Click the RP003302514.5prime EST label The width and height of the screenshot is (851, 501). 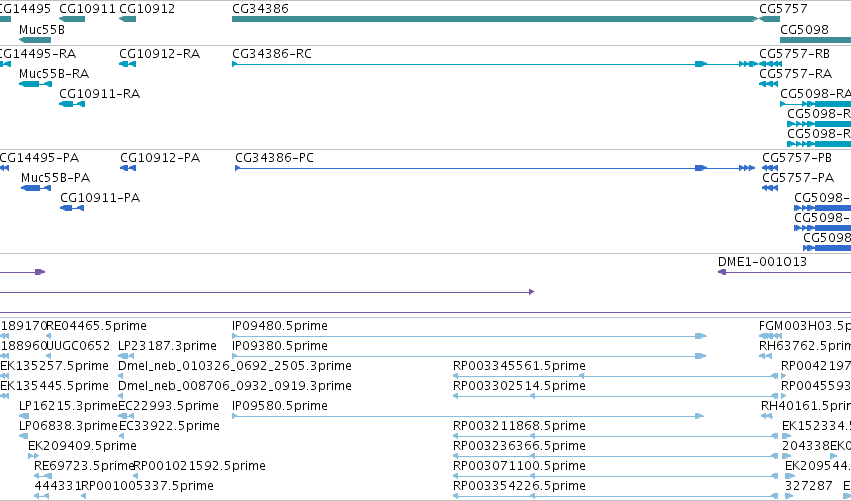519,386
